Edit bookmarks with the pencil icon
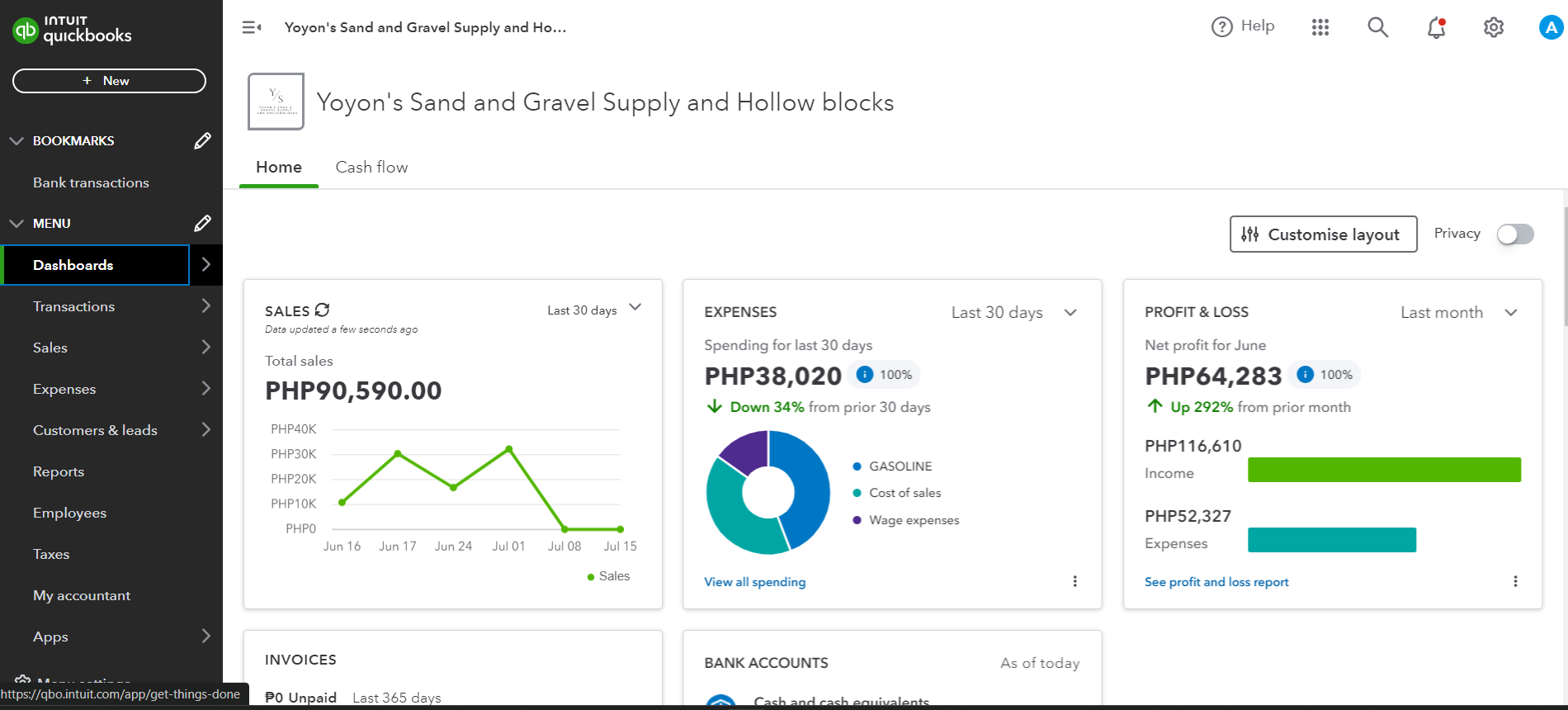Image resolution: width=1568 pixels, height=710 pixels. pos(202,141)
